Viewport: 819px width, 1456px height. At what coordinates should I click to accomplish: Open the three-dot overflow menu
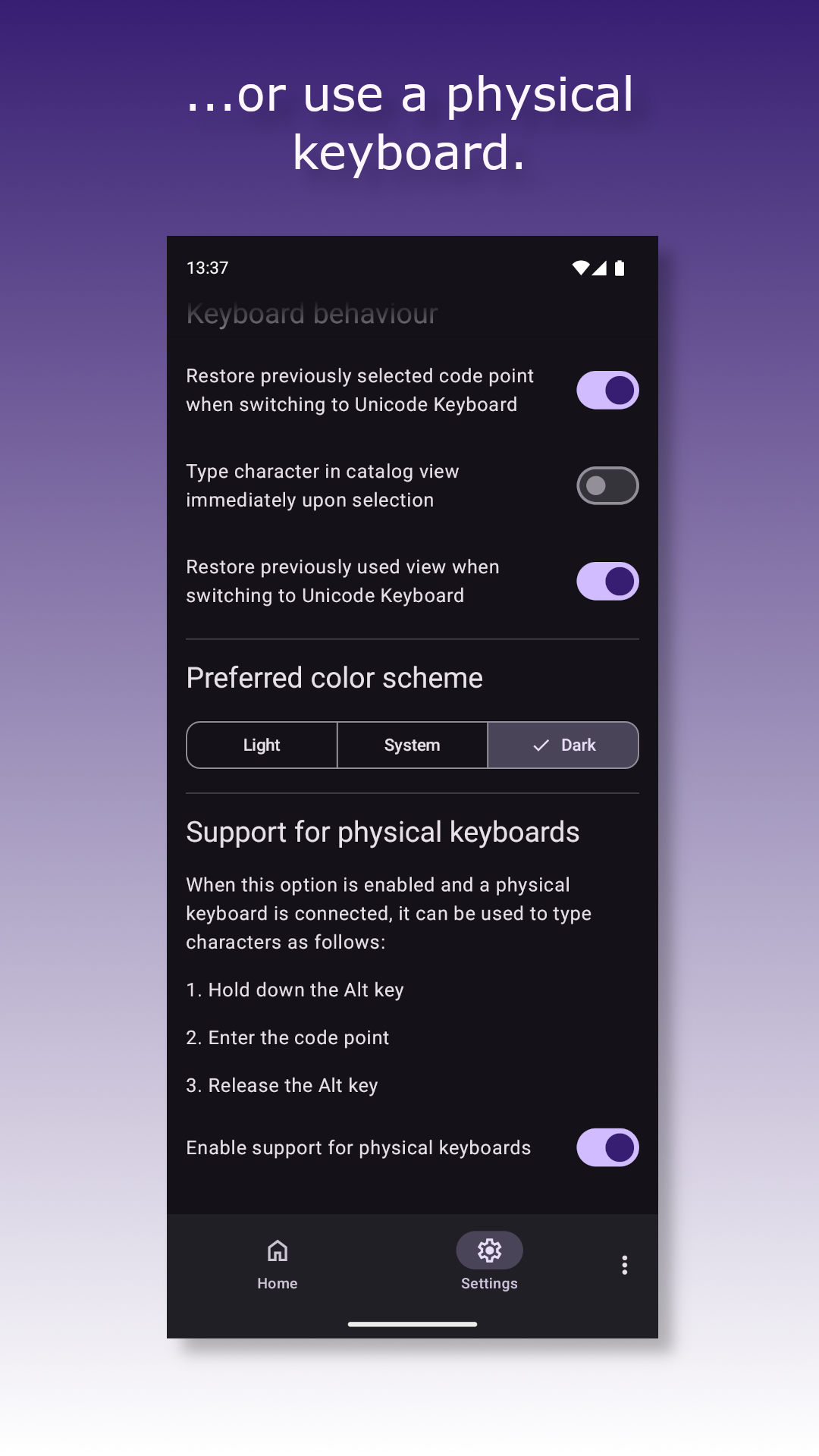pos(625,1265)
